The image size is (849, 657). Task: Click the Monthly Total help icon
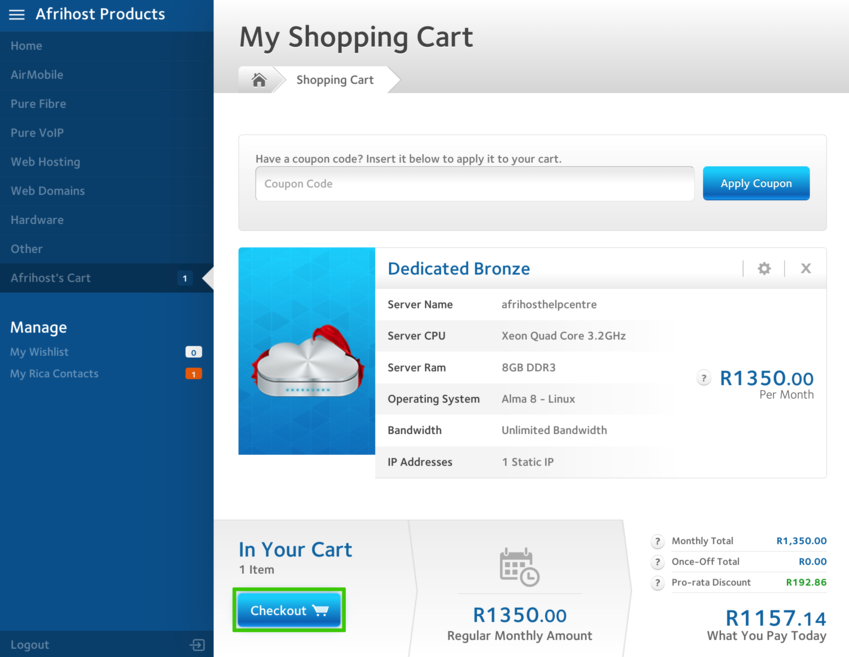coord(657,541)
